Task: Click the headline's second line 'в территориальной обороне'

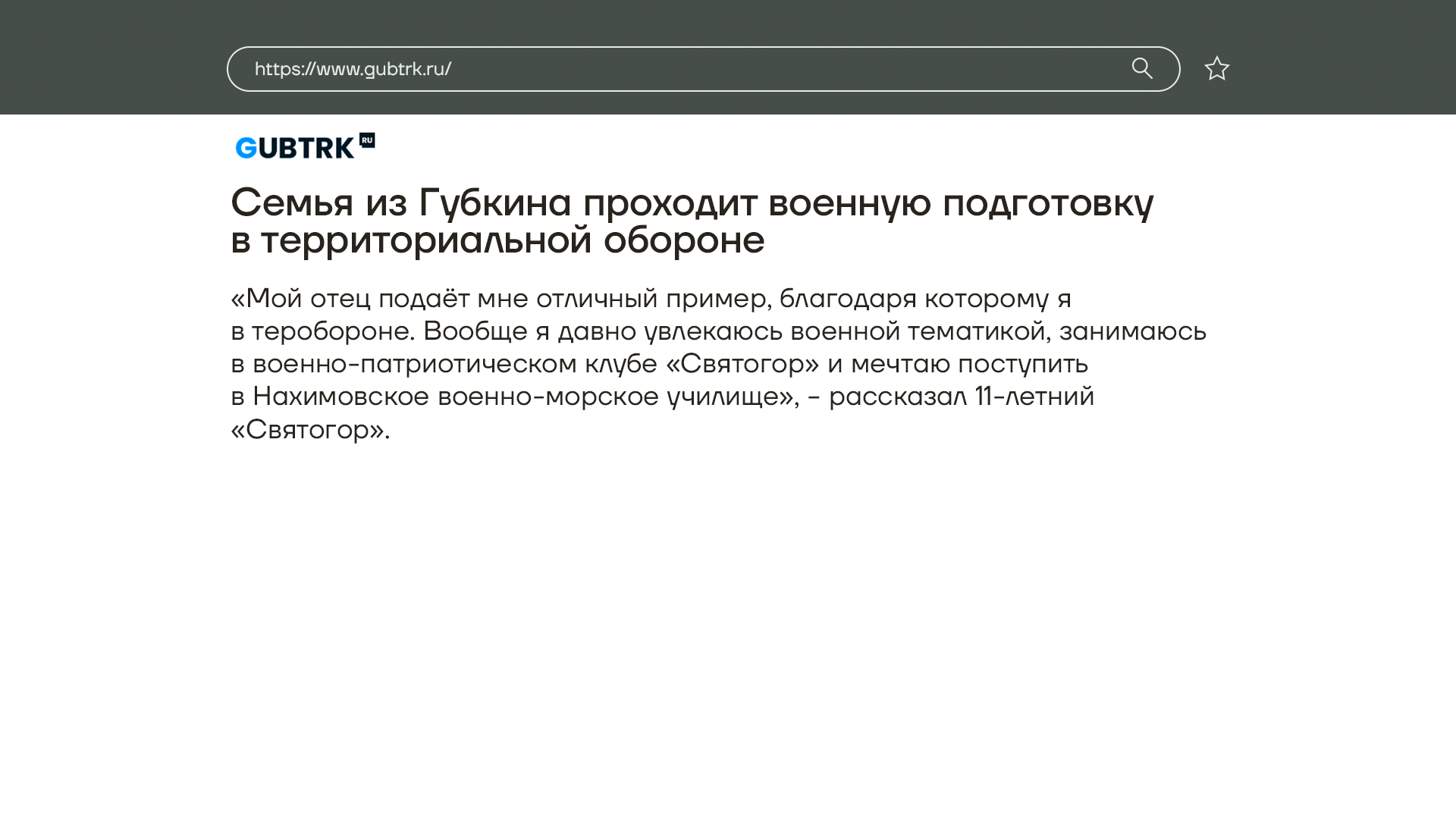Action: point(497,240)
